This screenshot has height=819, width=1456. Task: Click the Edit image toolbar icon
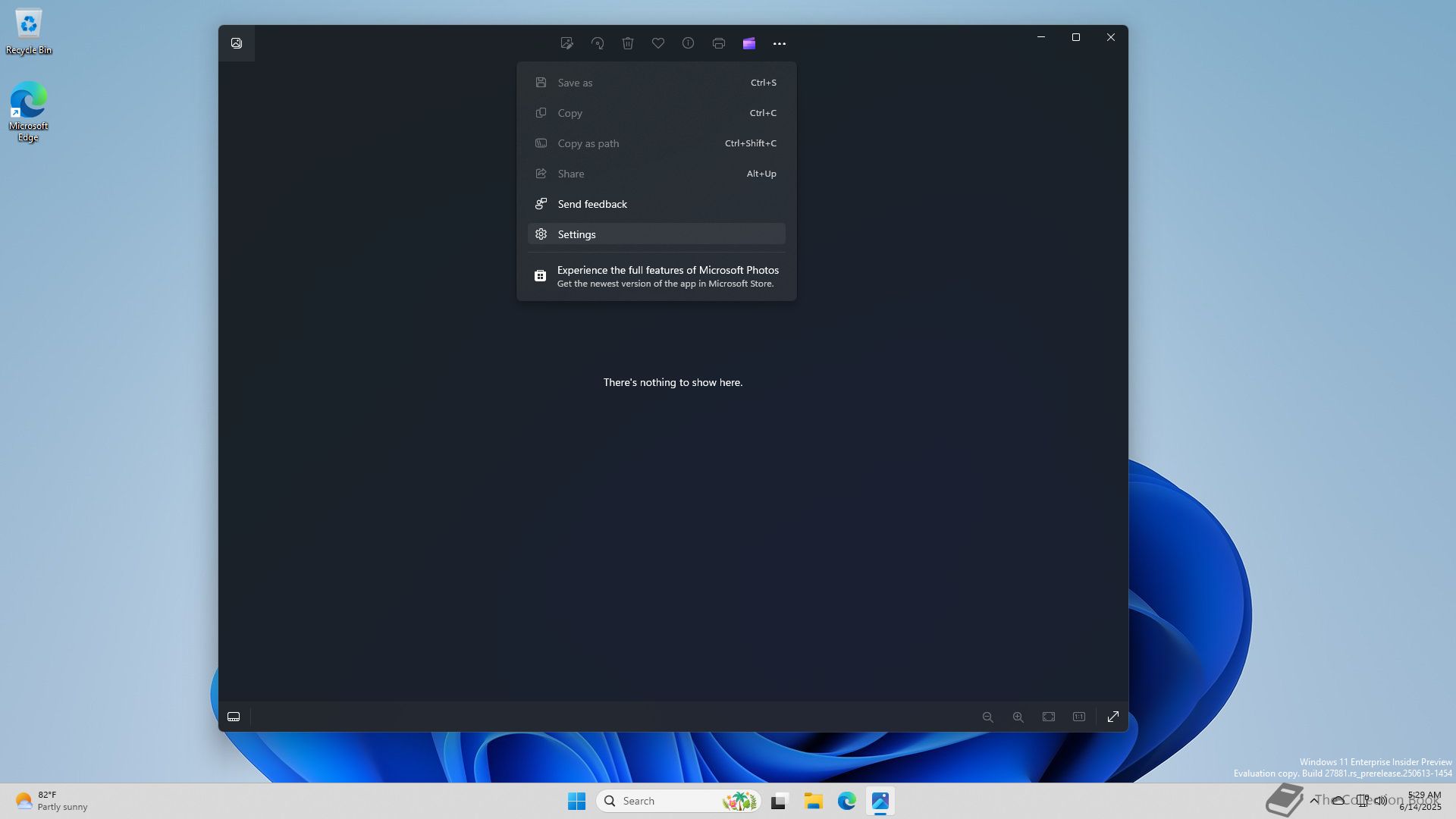click(566, 43)
